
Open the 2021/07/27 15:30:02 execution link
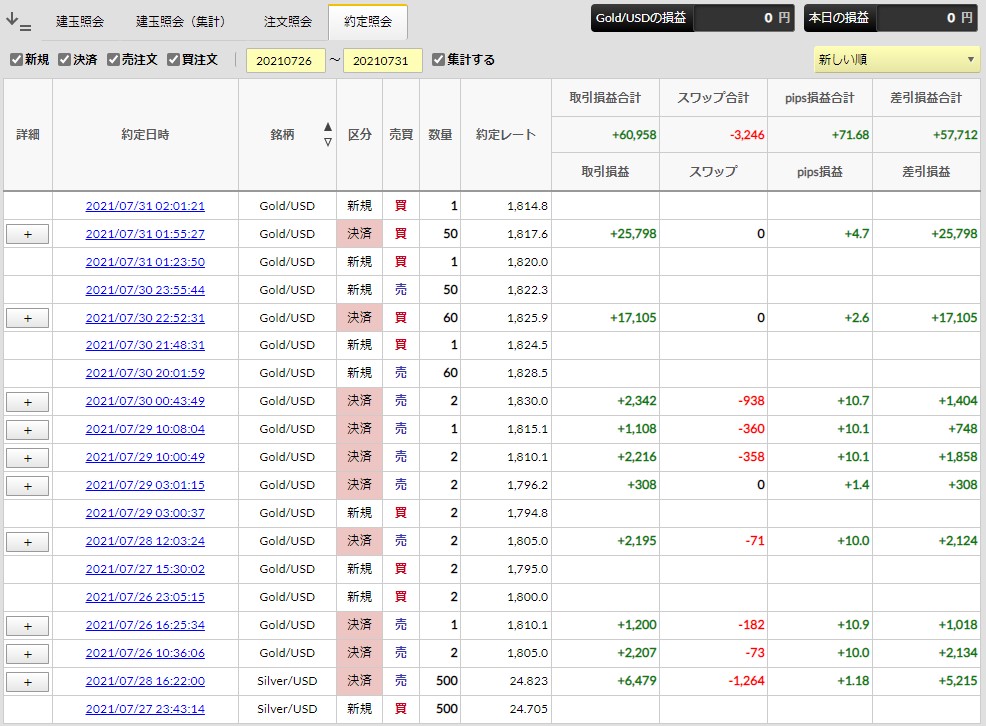tap(145, 569)
